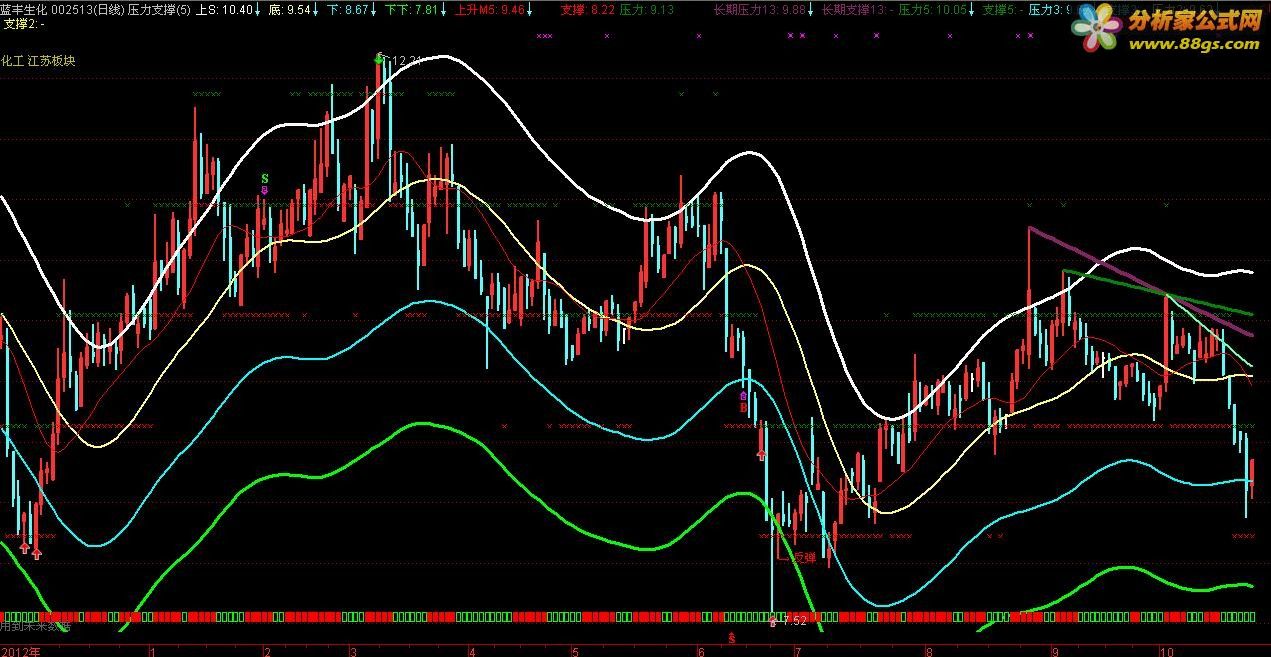Image resolution: width=1271 pixels, height=657 pixels.
Task: Click the 上S: 10.40 value
Action: 224,9
